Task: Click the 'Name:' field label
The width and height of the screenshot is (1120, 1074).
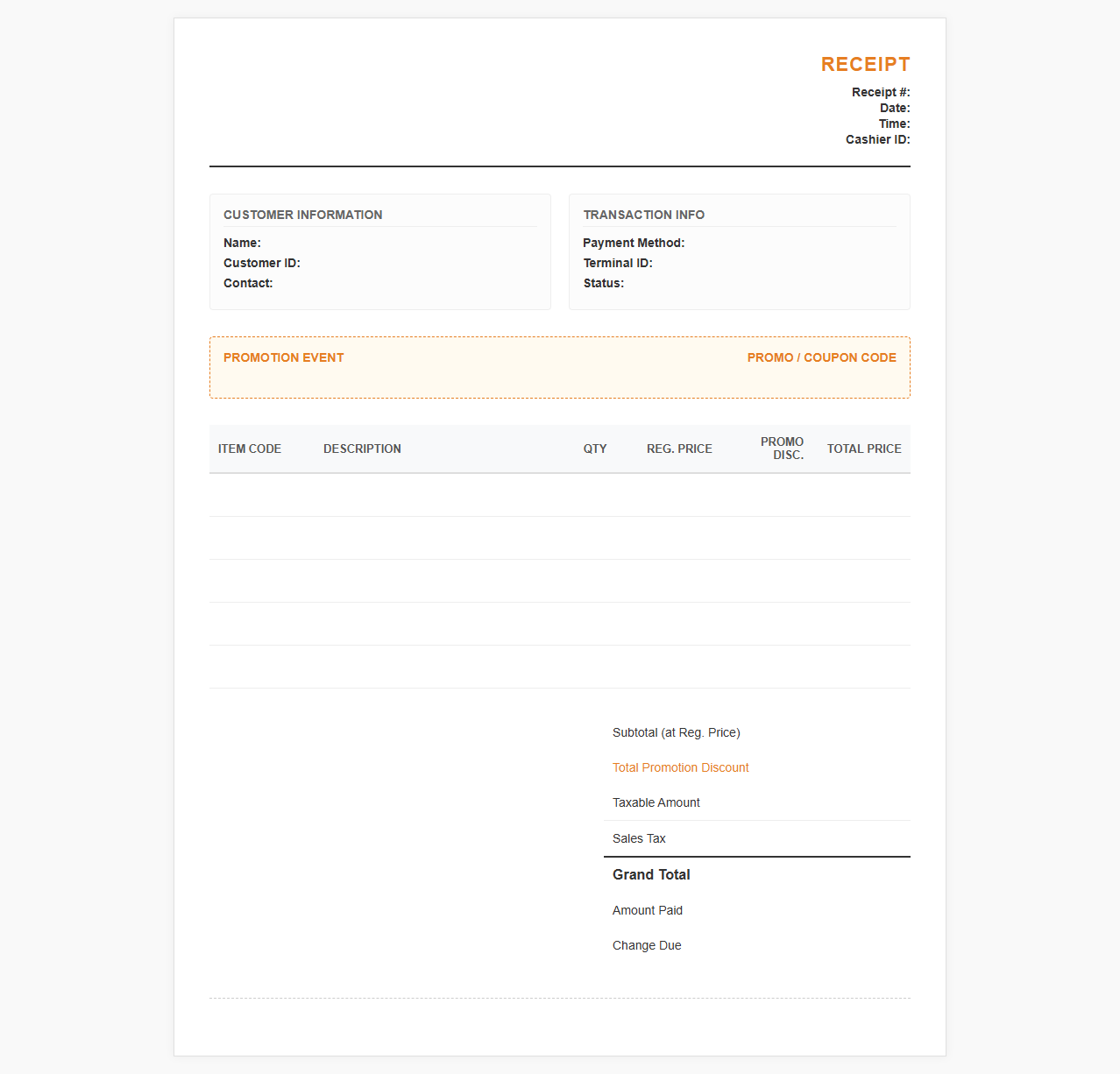Action: click(242, 243)
